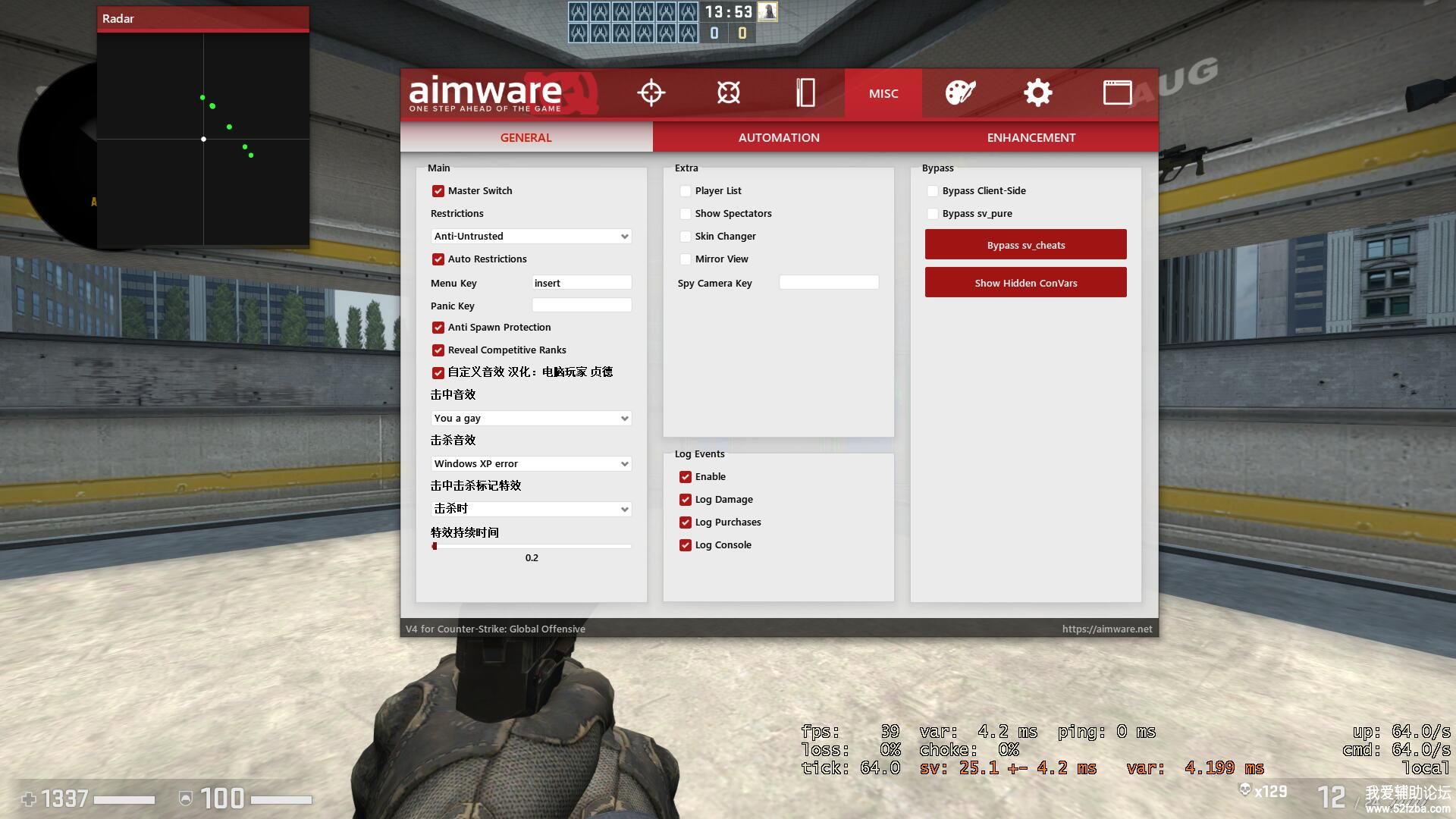
Task: Click the player avatar beside the timer
Action: 767,11
